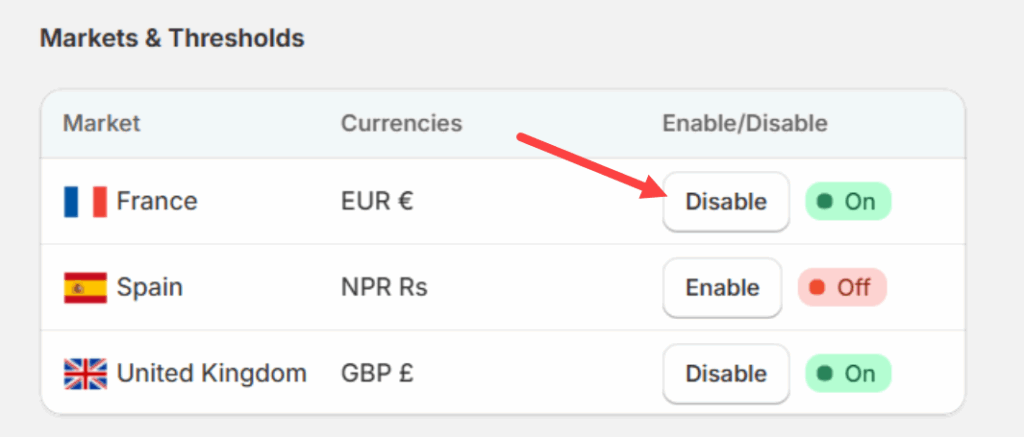Click the Currencies column header
The image size is (1024, 437).
coord(402,124)
